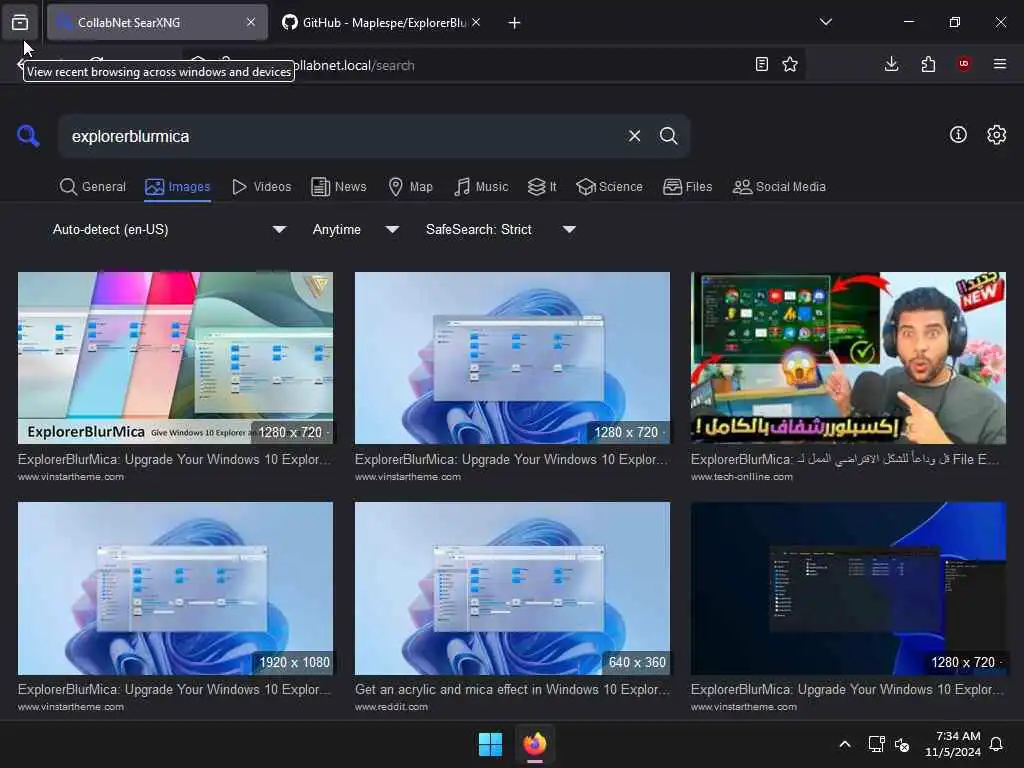The width and height of the screenshot is (1024, 768).
Task: Open Firefox application hamburger menu
Action: point(1000,64)
